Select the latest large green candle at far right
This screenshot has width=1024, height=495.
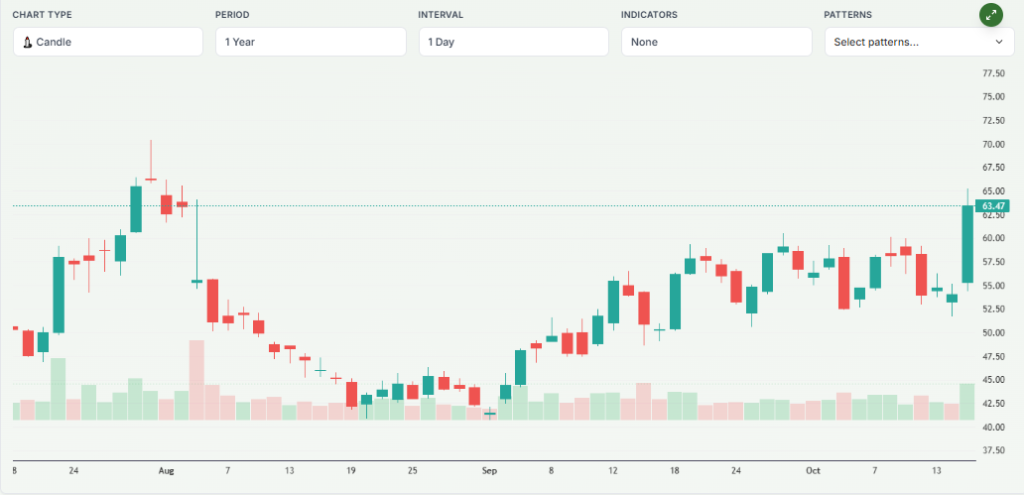click(967, 244)
